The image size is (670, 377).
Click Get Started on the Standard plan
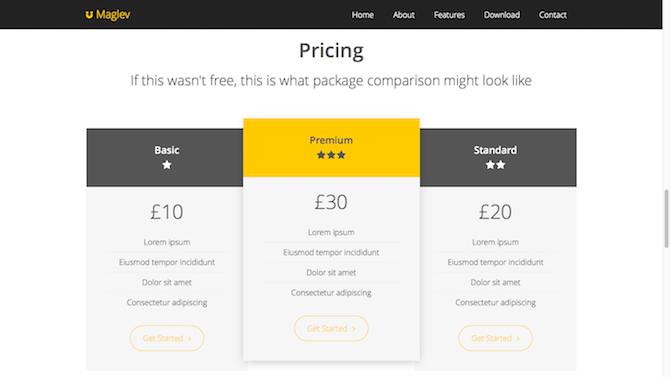tap(495, 338)
